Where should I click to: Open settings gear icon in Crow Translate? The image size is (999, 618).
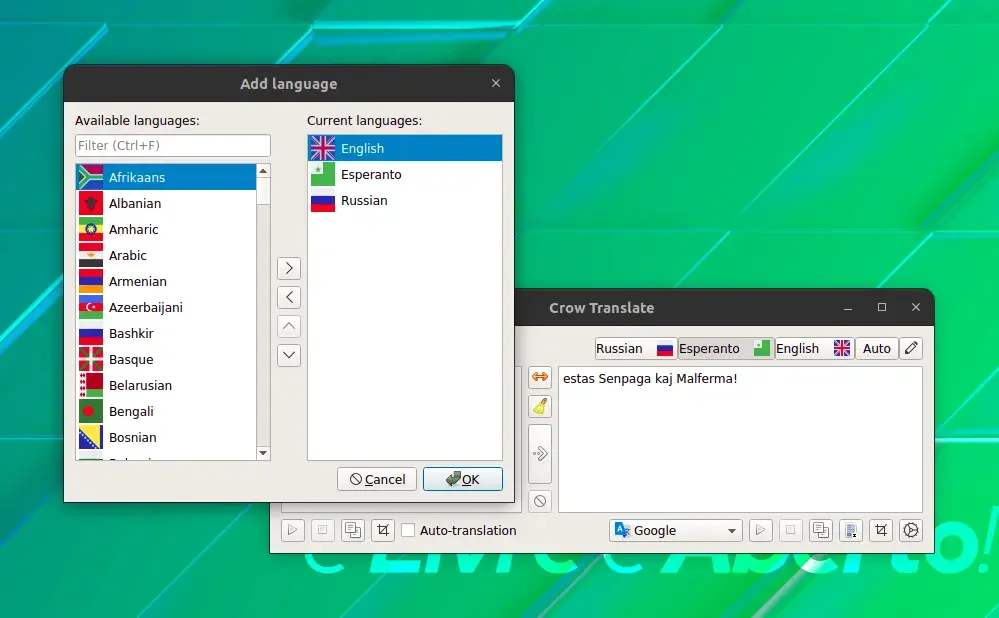coord(911,530)
